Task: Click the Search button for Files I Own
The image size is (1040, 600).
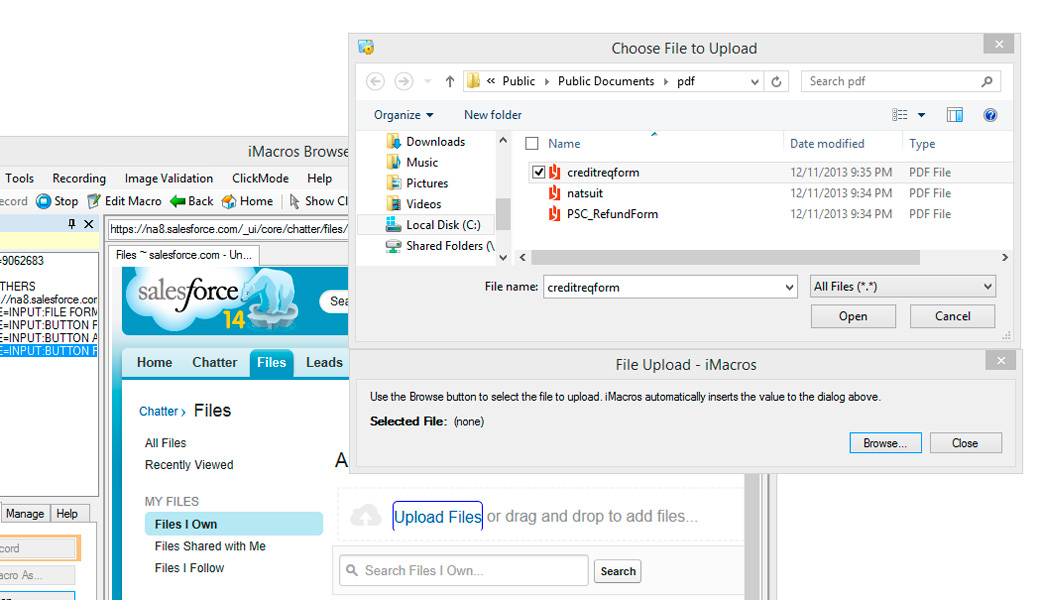Action: 618,571
